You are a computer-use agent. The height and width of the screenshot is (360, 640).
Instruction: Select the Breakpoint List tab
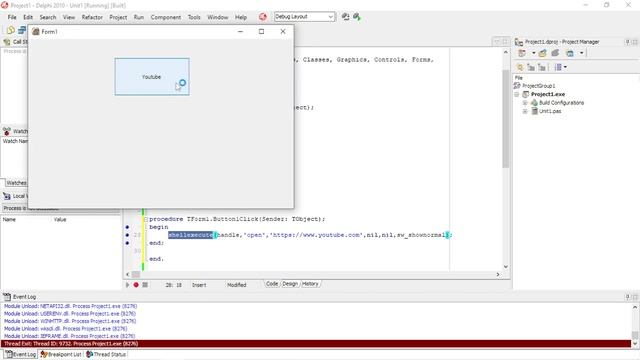coord(61,354)
